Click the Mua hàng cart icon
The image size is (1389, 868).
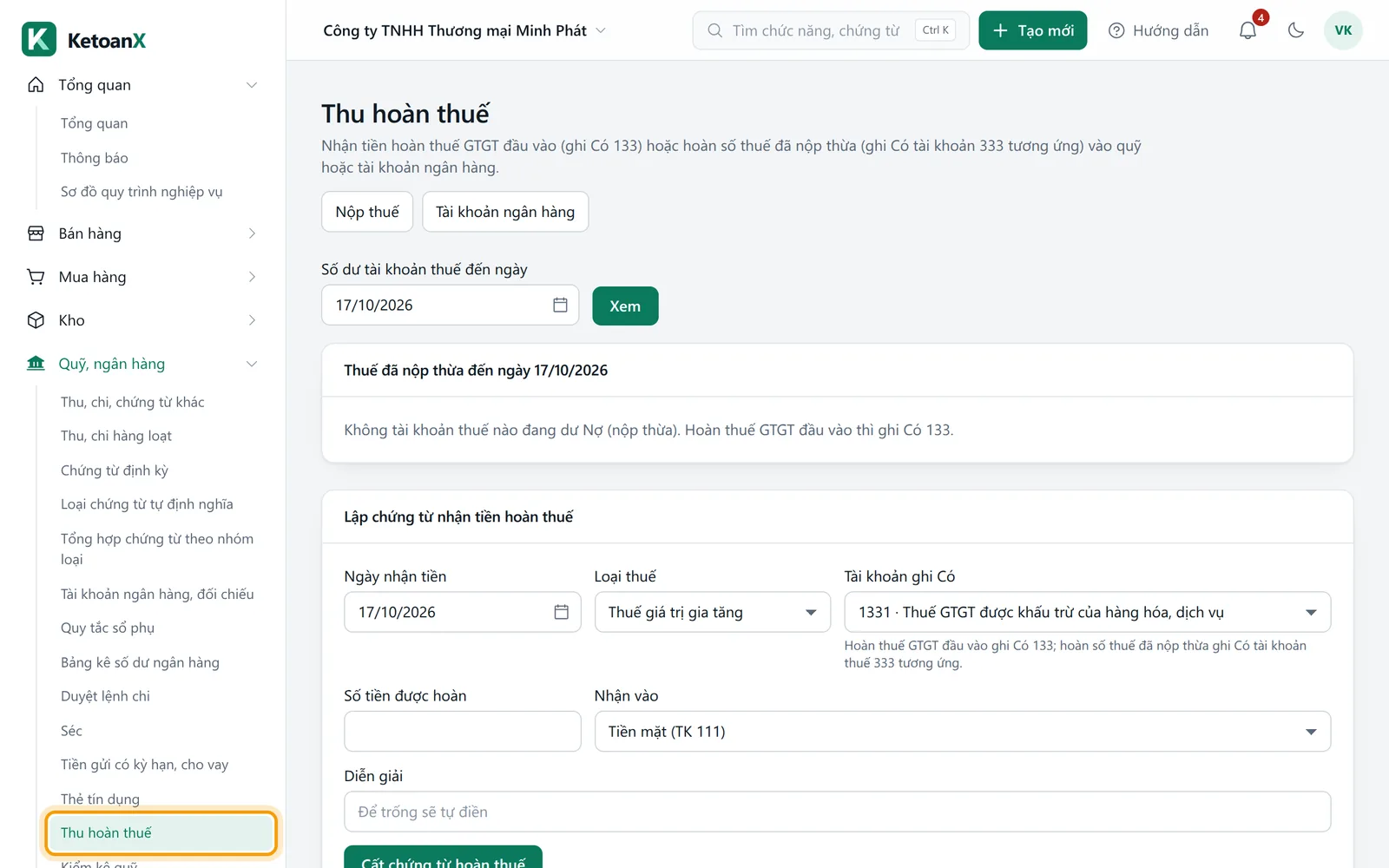36,277
